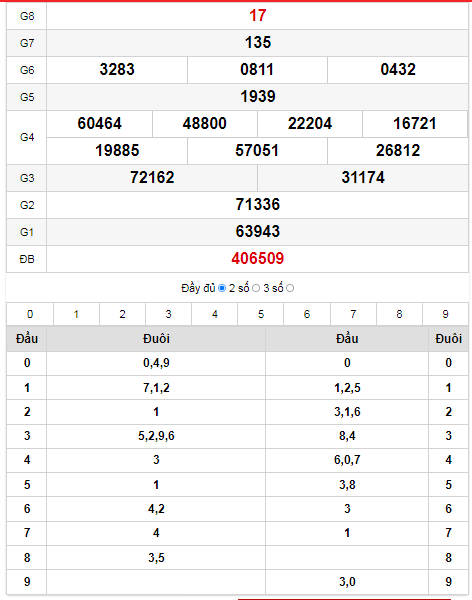The image size is (472, 600).
Task: Click the G8 prize number 17
Action: 258,16
